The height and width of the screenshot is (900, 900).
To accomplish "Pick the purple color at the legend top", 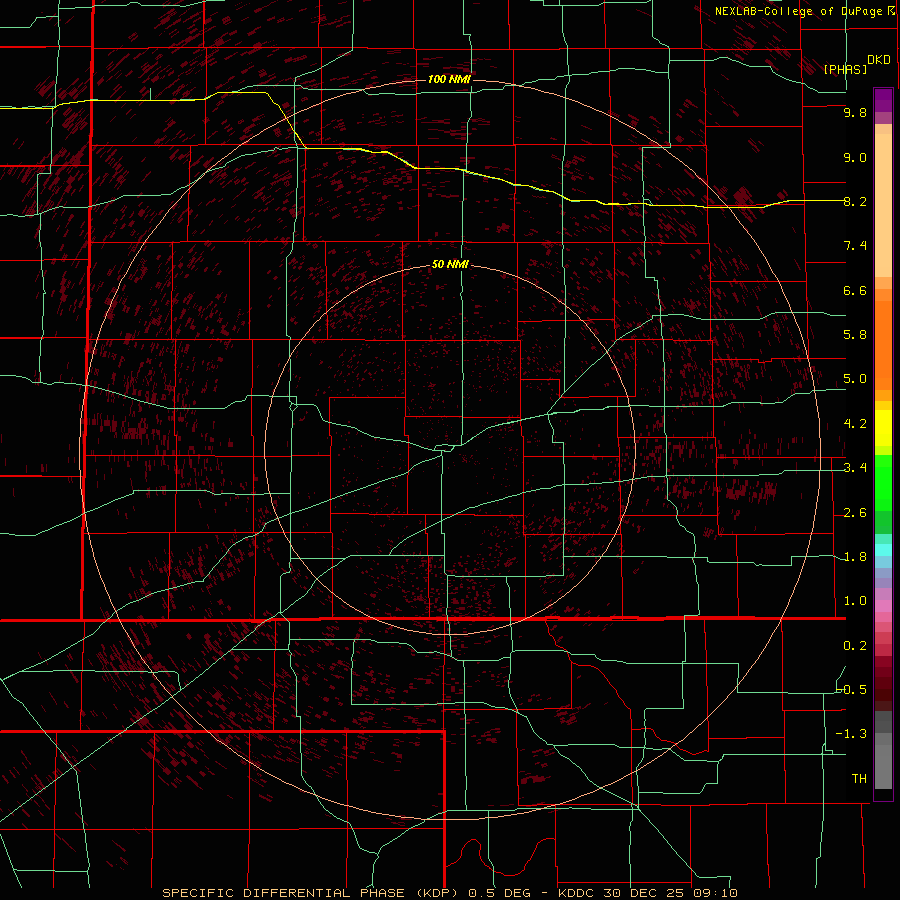I will (883, 100).
